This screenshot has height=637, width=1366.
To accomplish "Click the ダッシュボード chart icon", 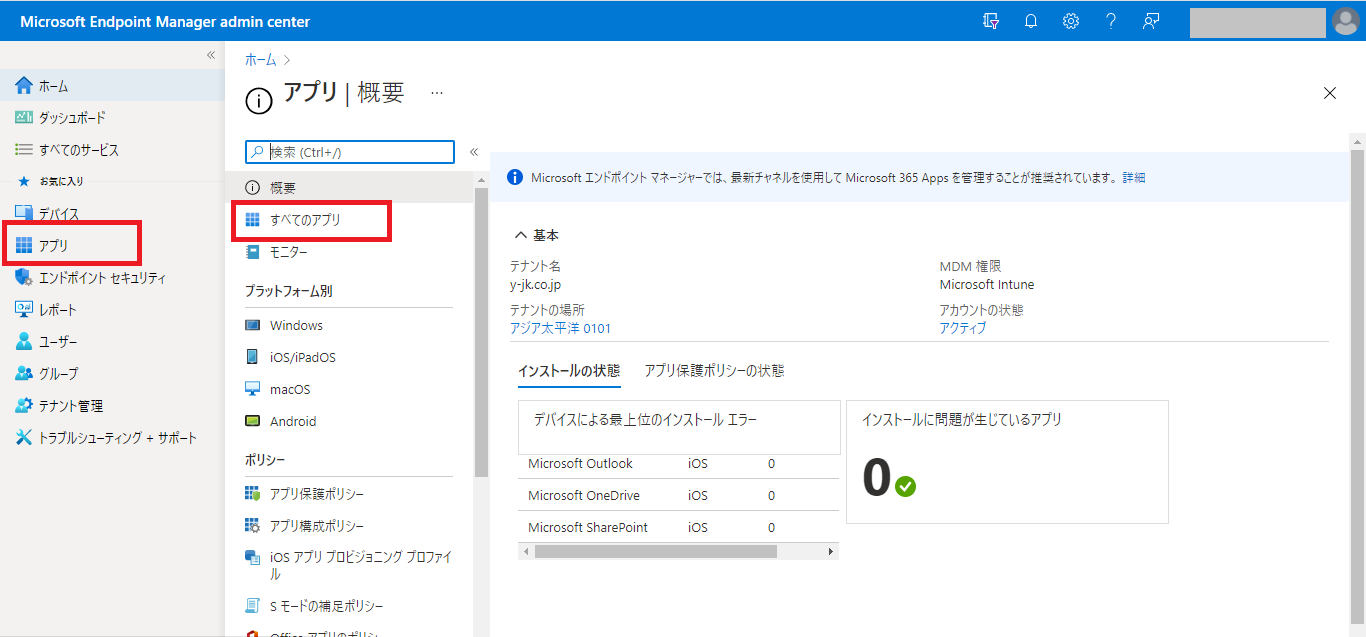I will [x=25, y=118].
